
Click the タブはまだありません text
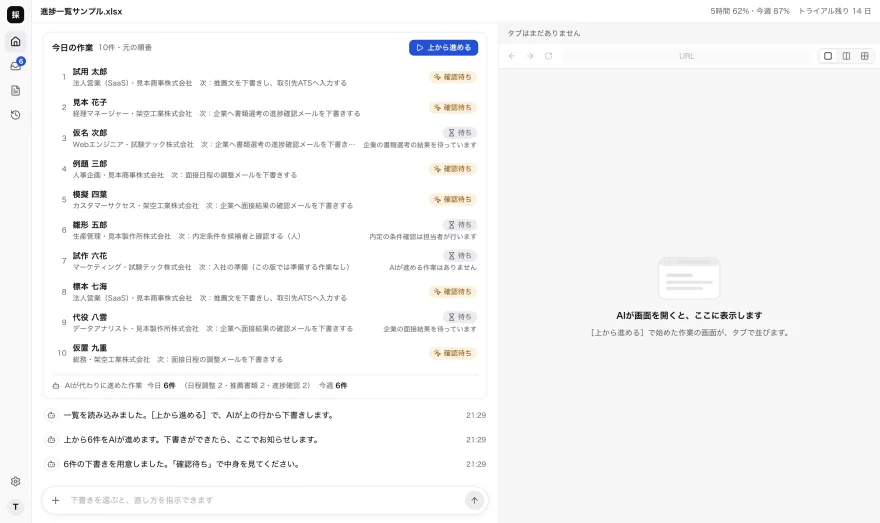pos(544,33)
